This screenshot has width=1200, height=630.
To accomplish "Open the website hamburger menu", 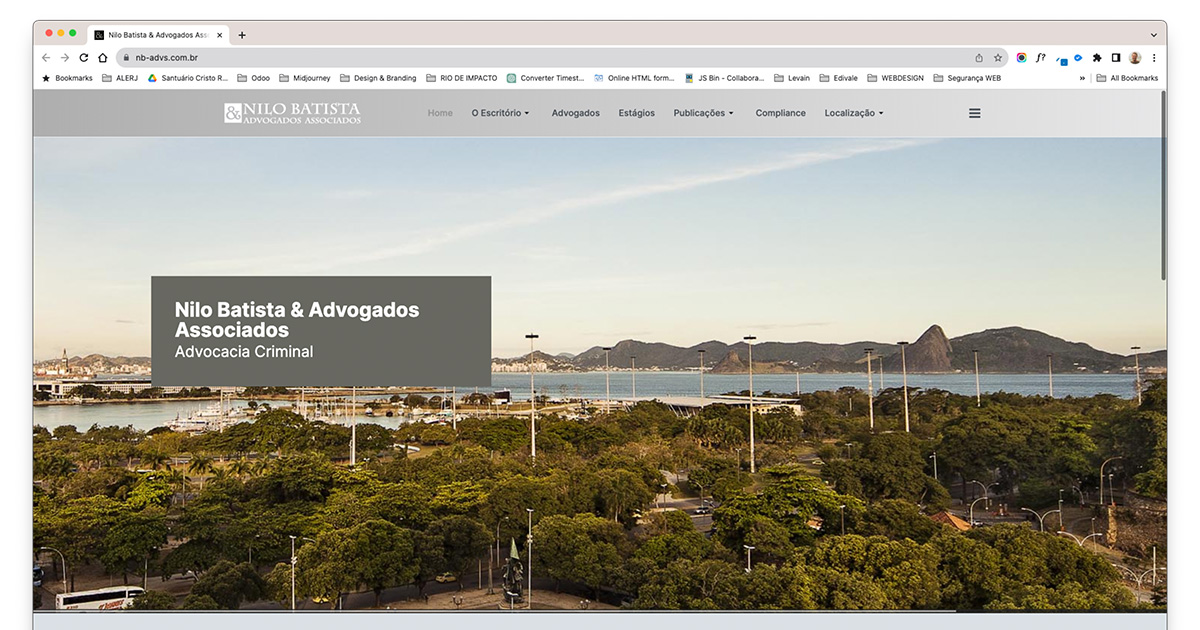I will pos(975,113).
